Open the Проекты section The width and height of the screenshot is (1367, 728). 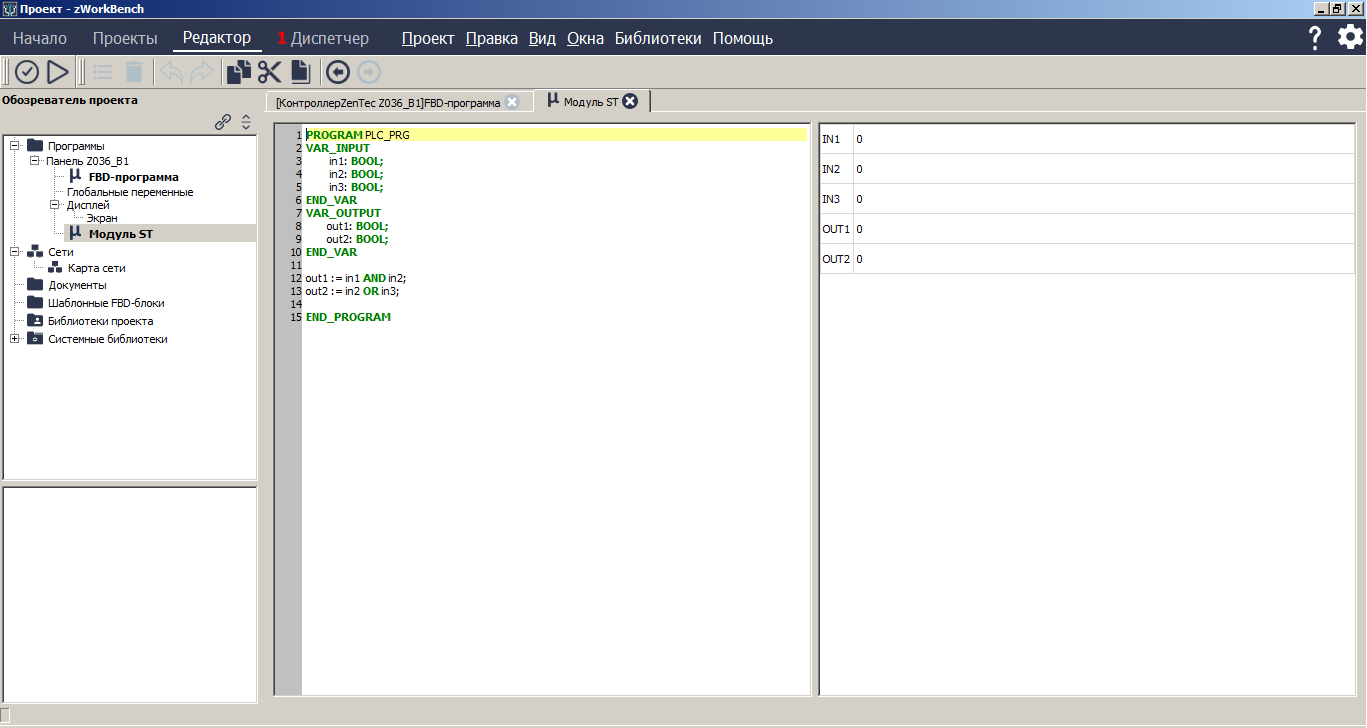pos(125,39)
